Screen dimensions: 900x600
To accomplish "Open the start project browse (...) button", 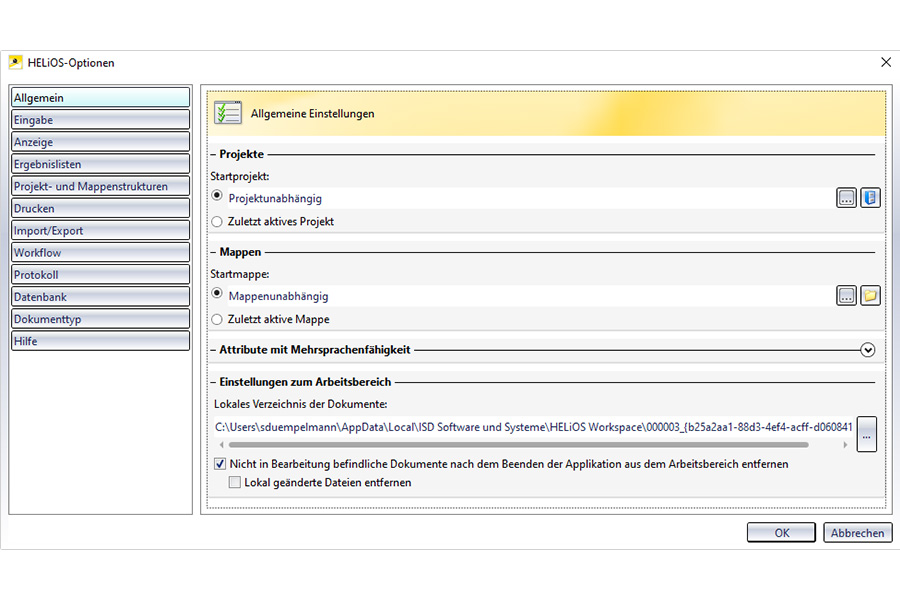I will point(846,198).
